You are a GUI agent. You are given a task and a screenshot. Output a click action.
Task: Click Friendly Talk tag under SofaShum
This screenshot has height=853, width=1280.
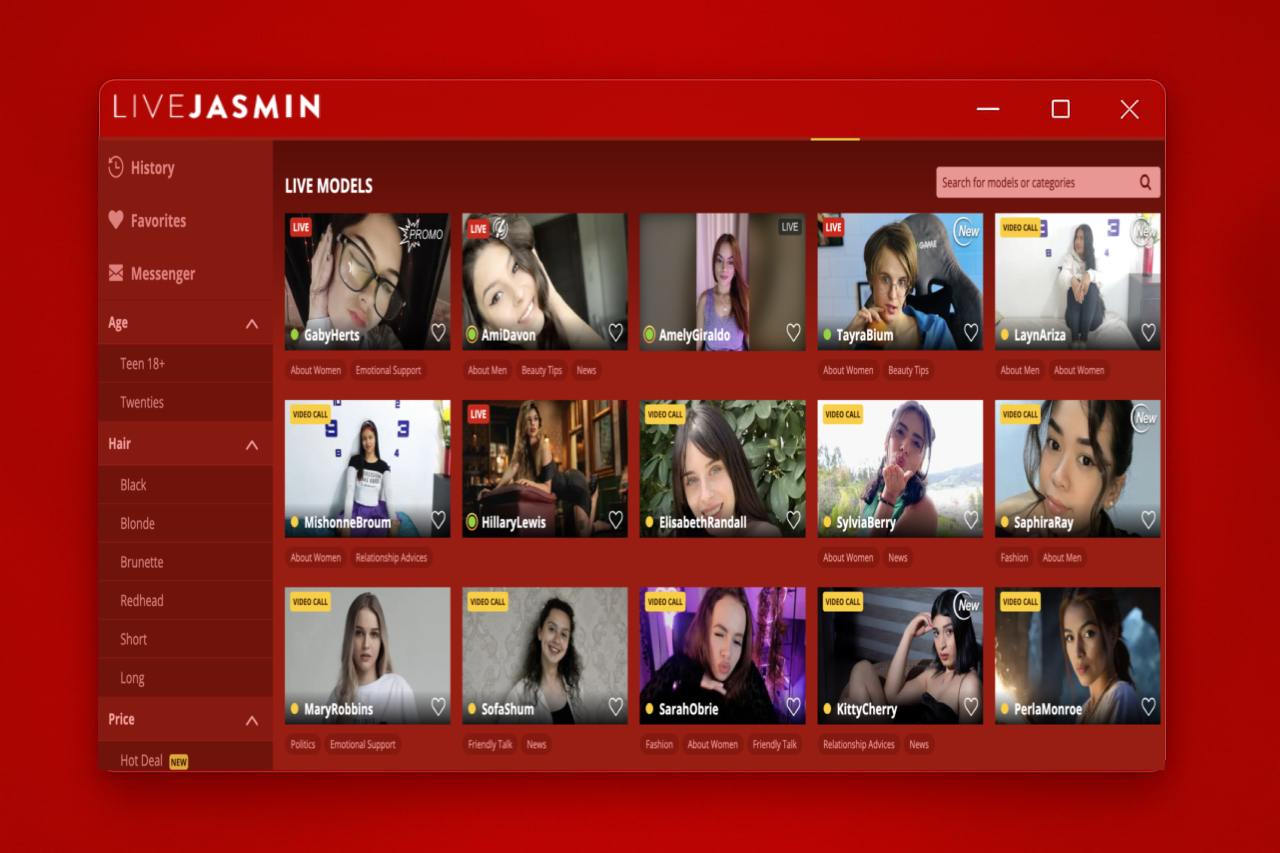coord(490,744)
